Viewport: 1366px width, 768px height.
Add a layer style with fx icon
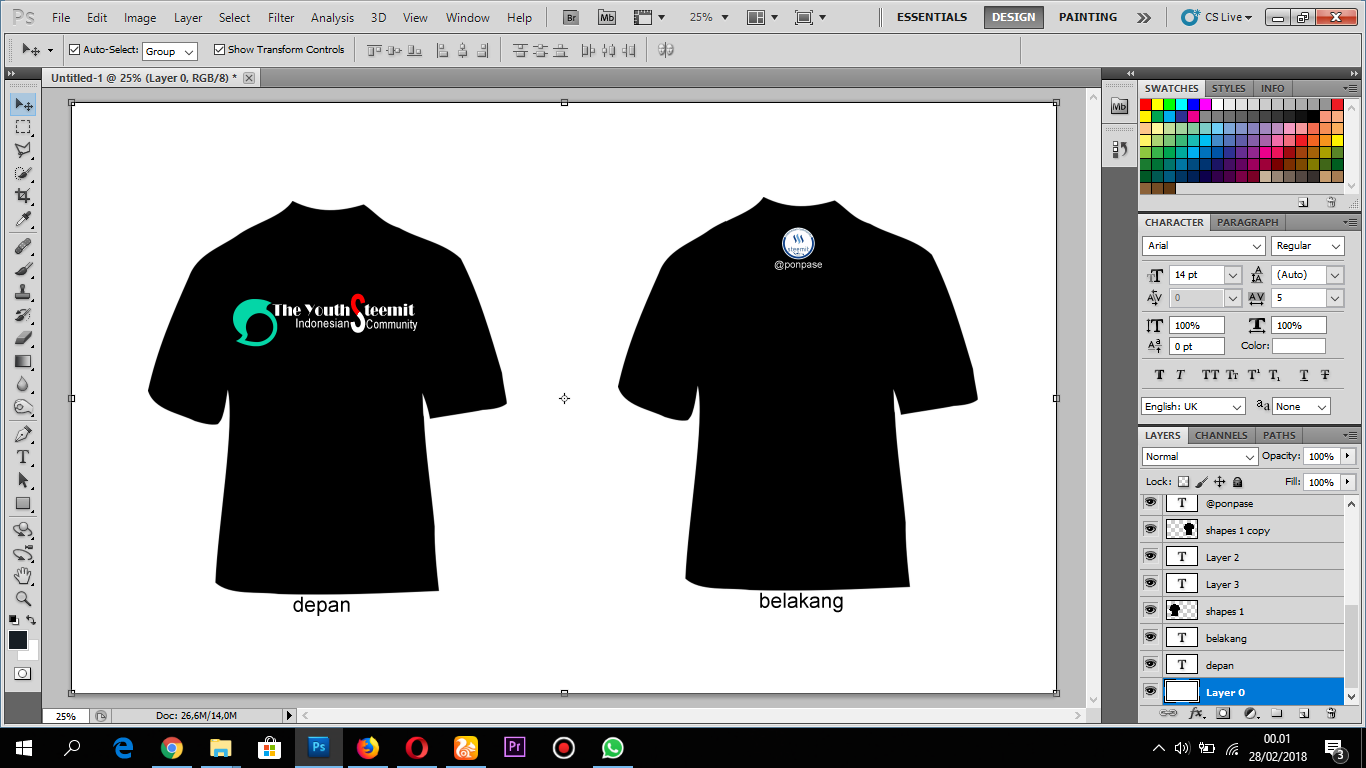(1196, 713)
